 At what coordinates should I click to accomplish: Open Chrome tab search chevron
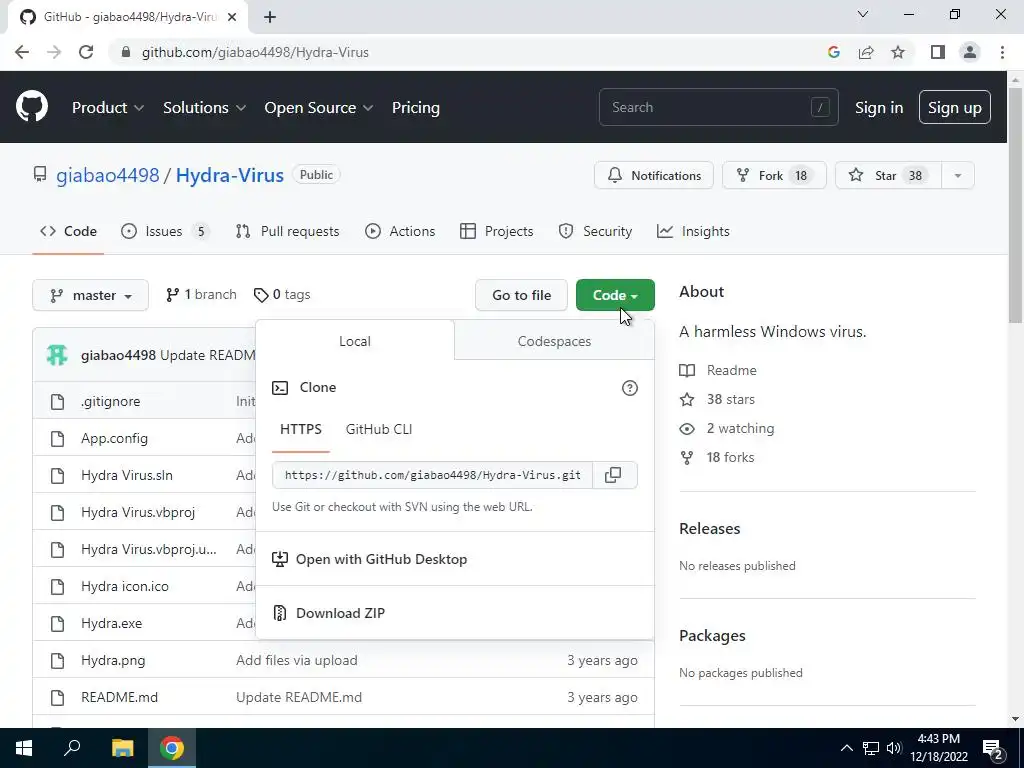click(863, 14)
